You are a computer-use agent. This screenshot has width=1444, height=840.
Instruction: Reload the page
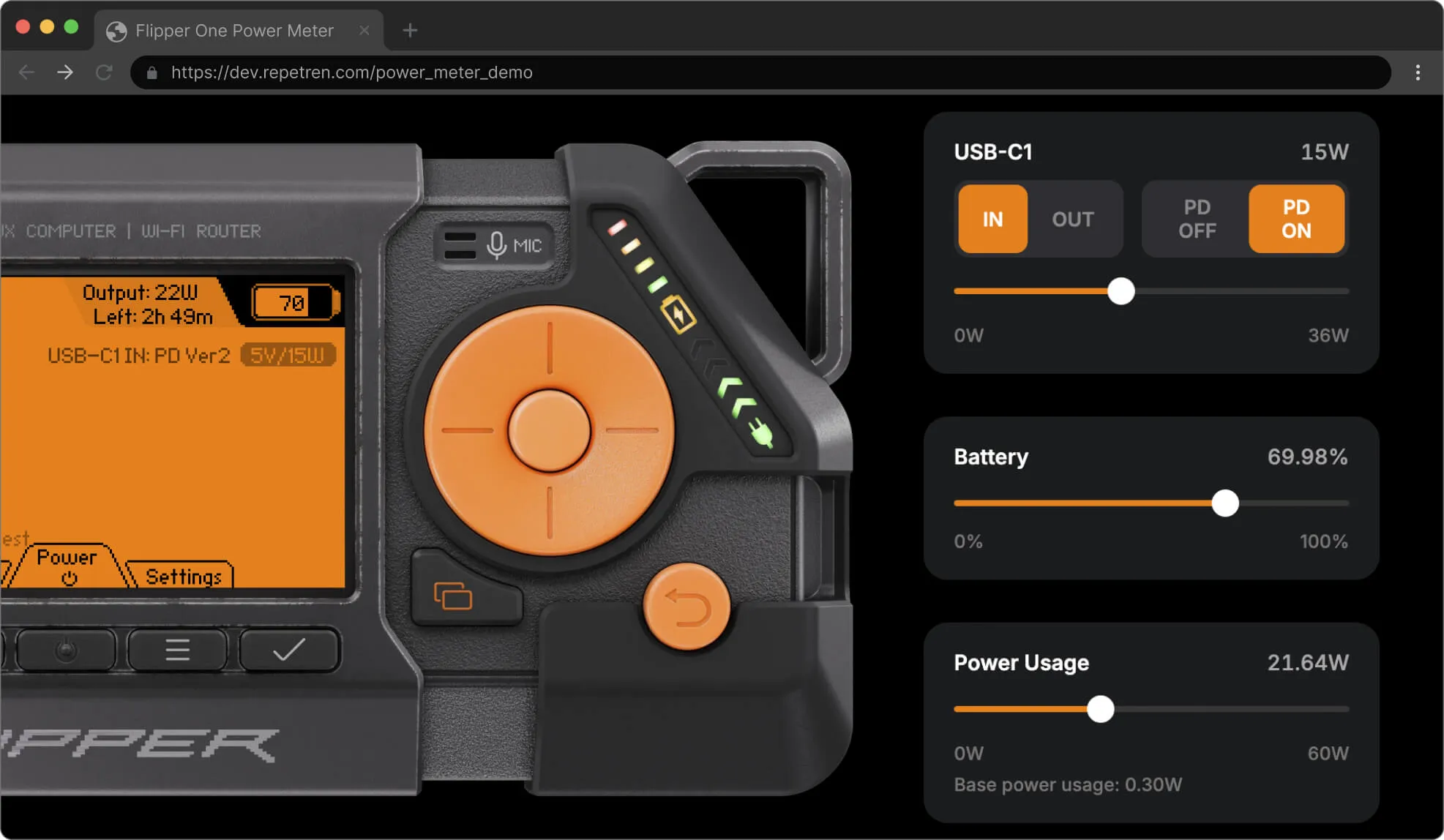(x=104, y=72)
